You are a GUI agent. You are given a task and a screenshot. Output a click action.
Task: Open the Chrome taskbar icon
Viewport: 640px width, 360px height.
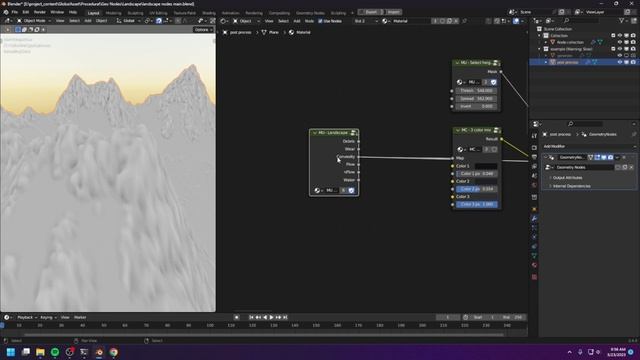click(114, 352)
